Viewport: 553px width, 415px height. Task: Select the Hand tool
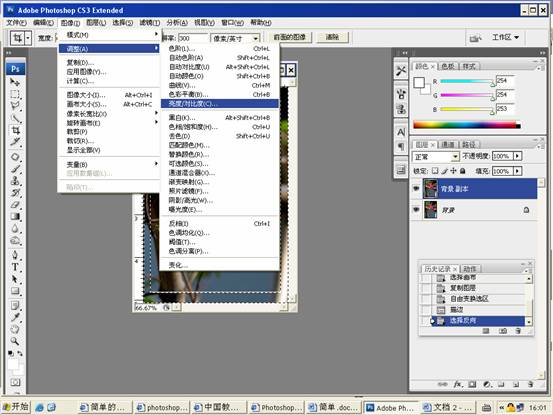click(15, 329)
